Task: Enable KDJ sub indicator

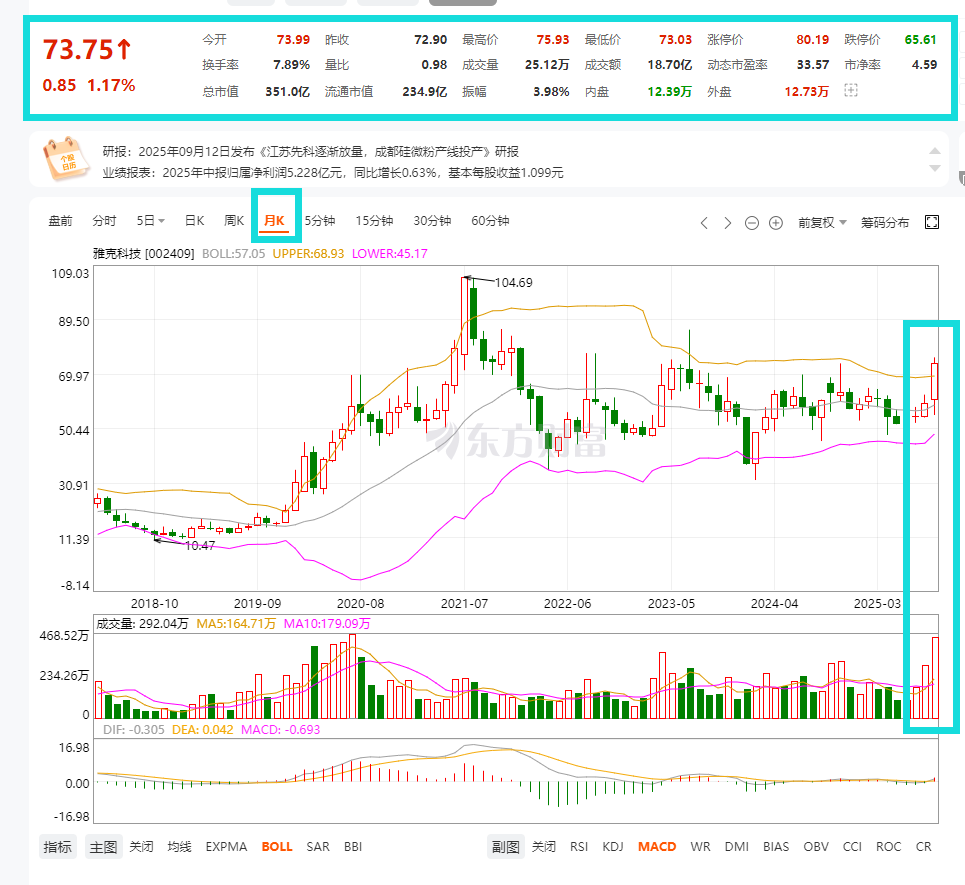Action: pos(613,847)
